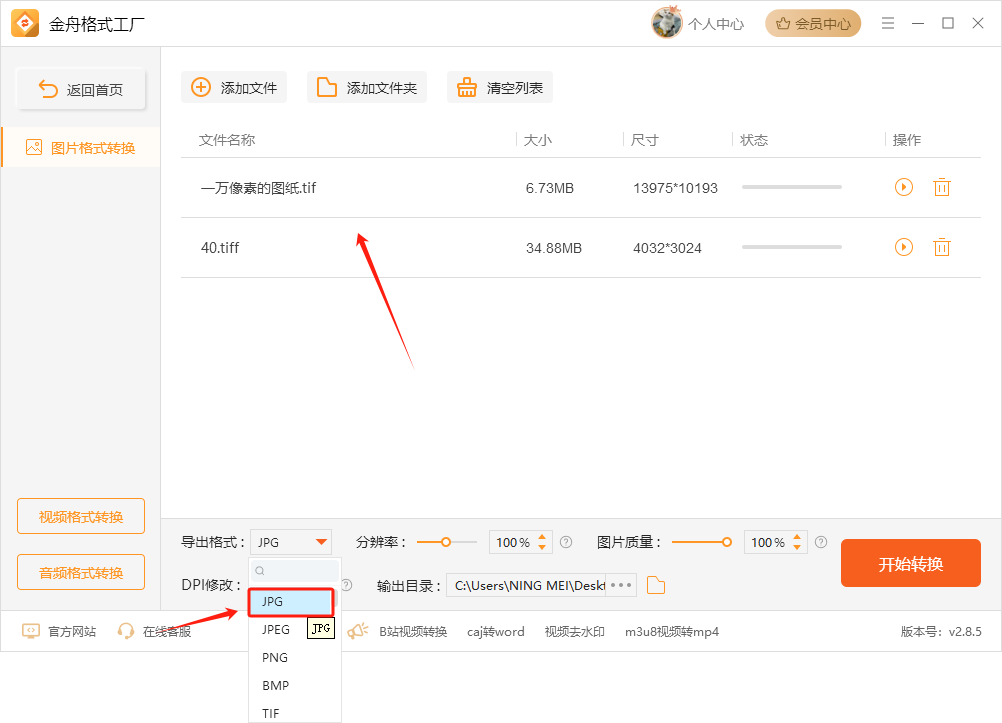Click version label 版本号:v2.8.5
1002x723 pixels.
click(941, 632)
